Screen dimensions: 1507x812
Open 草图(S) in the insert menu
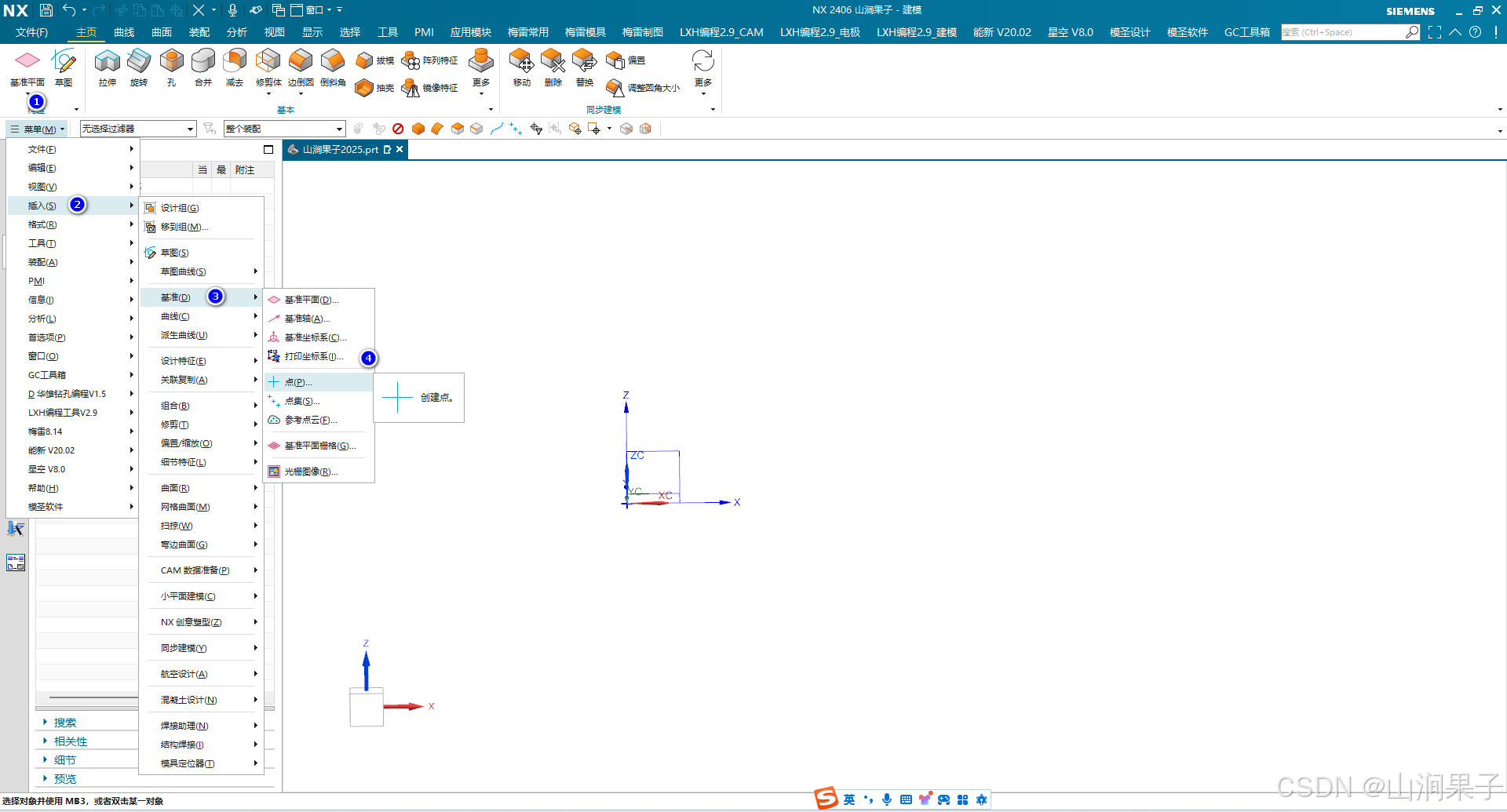(201, 253)
